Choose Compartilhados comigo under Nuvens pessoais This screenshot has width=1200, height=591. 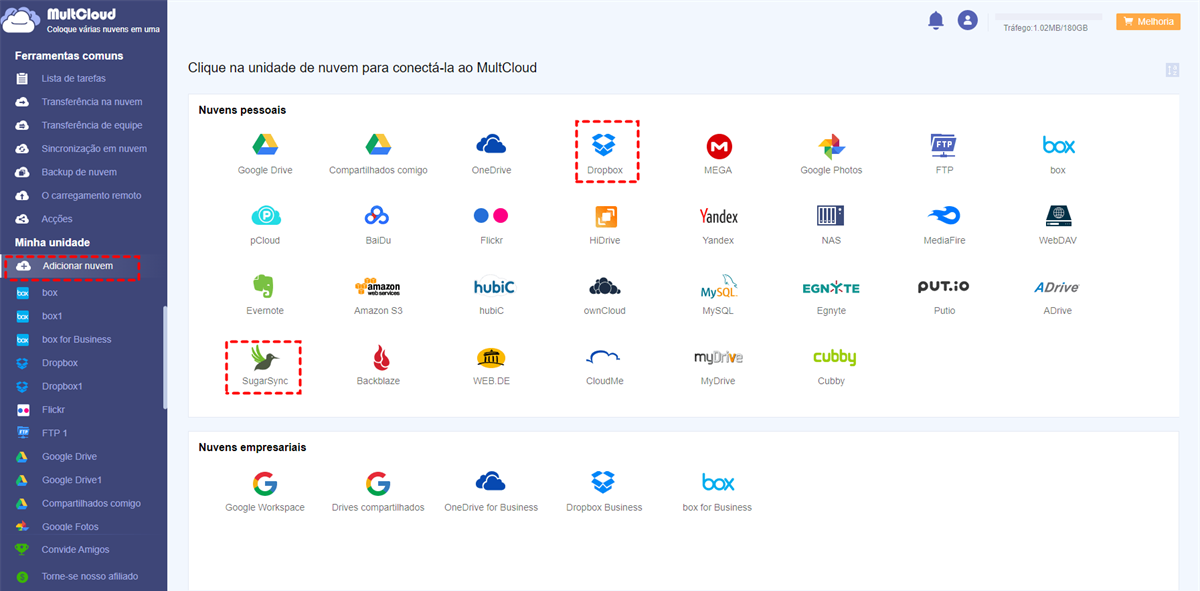pos(378,146)
